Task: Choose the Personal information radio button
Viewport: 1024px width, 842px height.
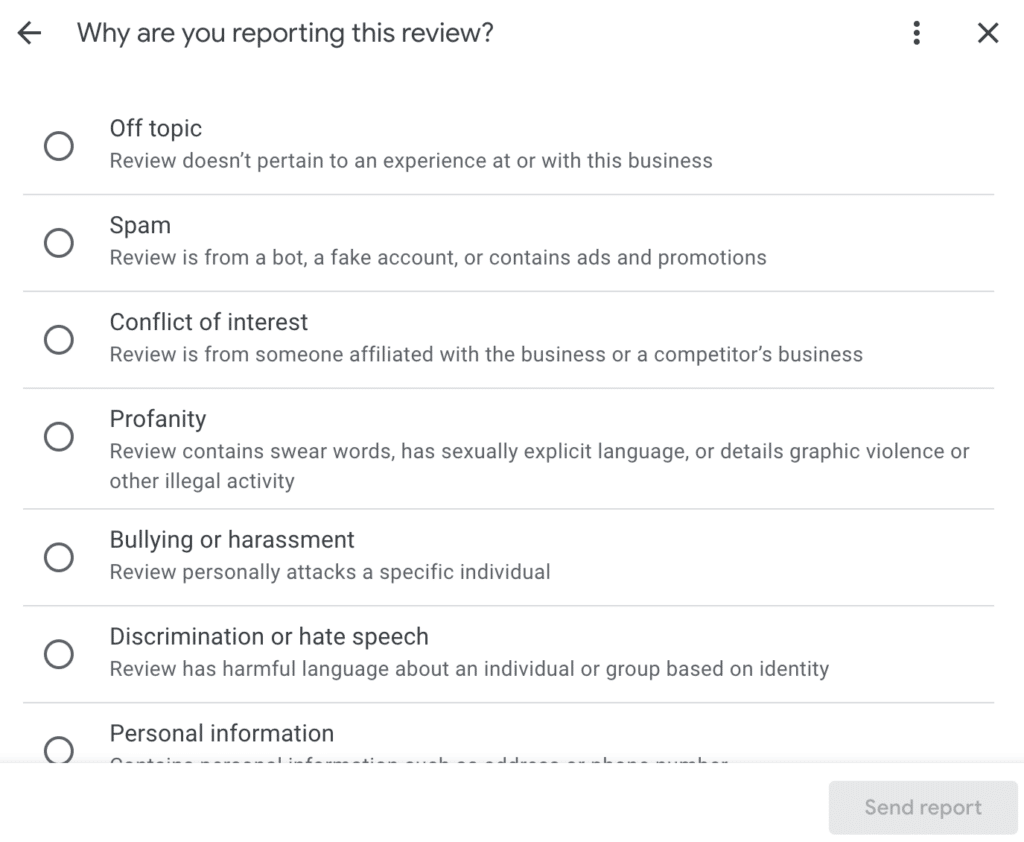Action: pos(59,749)
